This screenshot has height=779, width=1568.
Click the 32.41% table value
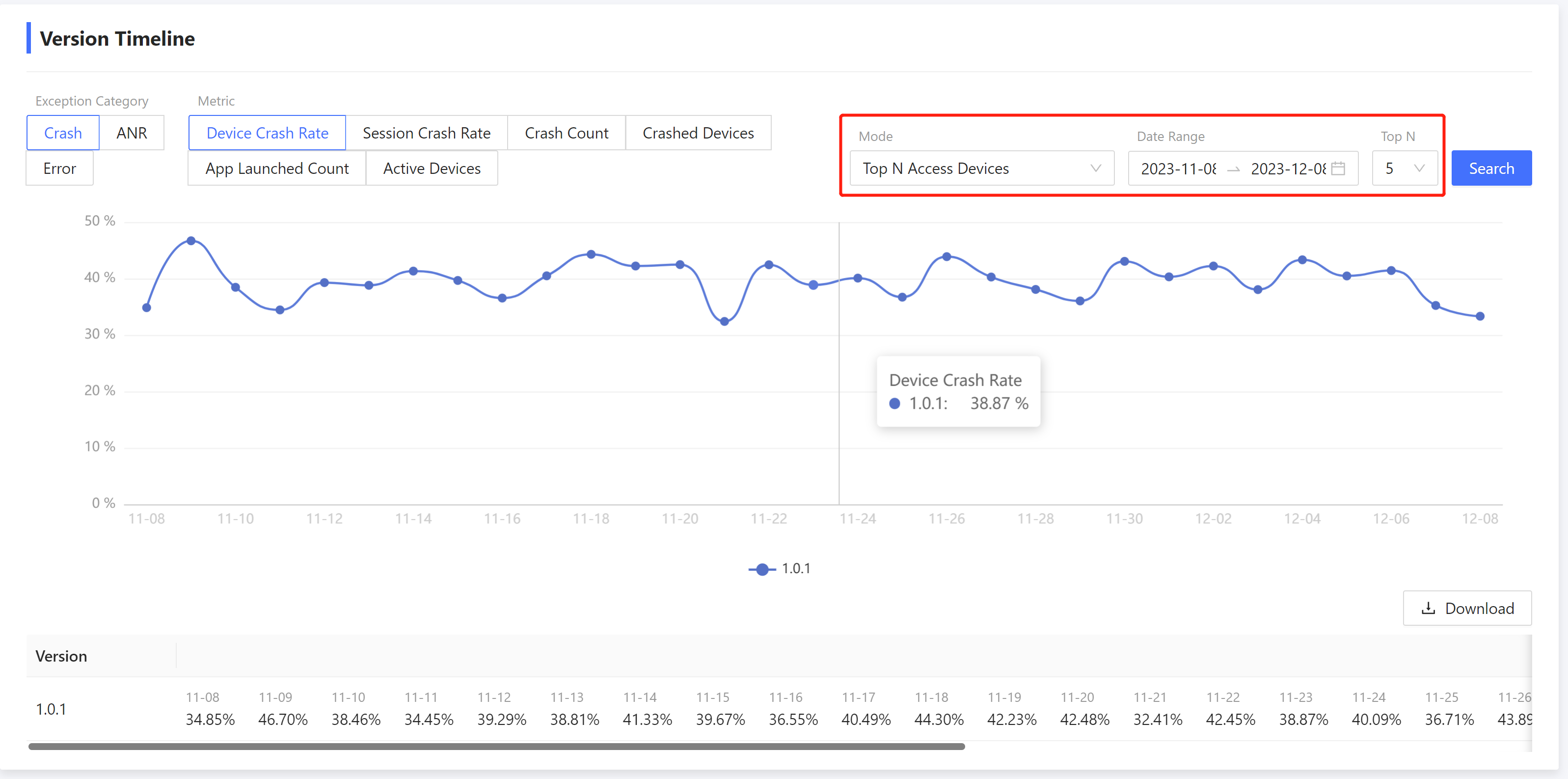point(1158,719)
